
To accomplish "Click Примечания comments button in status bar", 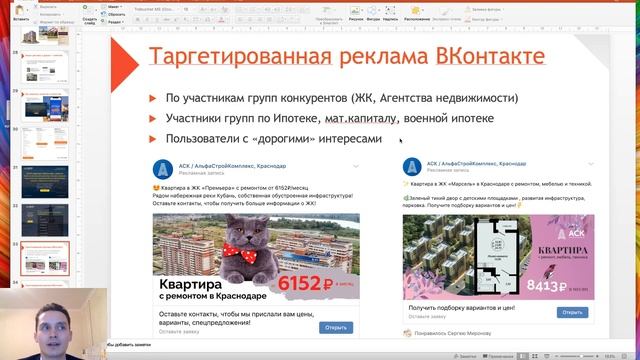I will (498, 356).
